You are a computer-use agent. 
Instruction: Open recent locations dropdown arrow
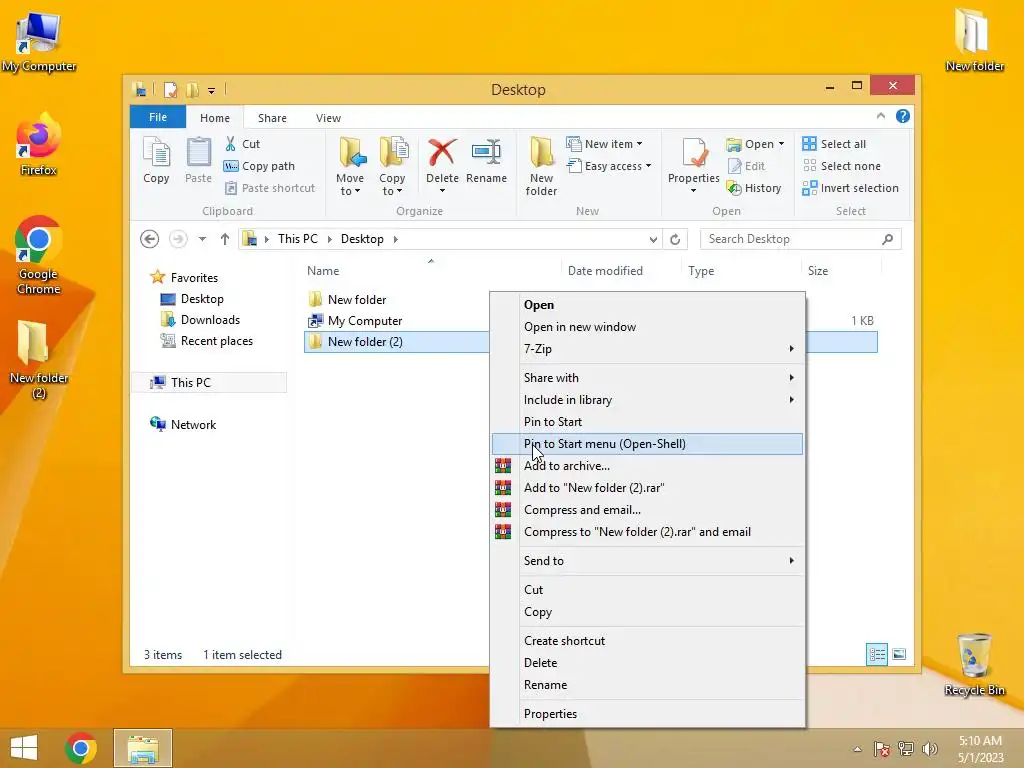[x=202, y=239]
